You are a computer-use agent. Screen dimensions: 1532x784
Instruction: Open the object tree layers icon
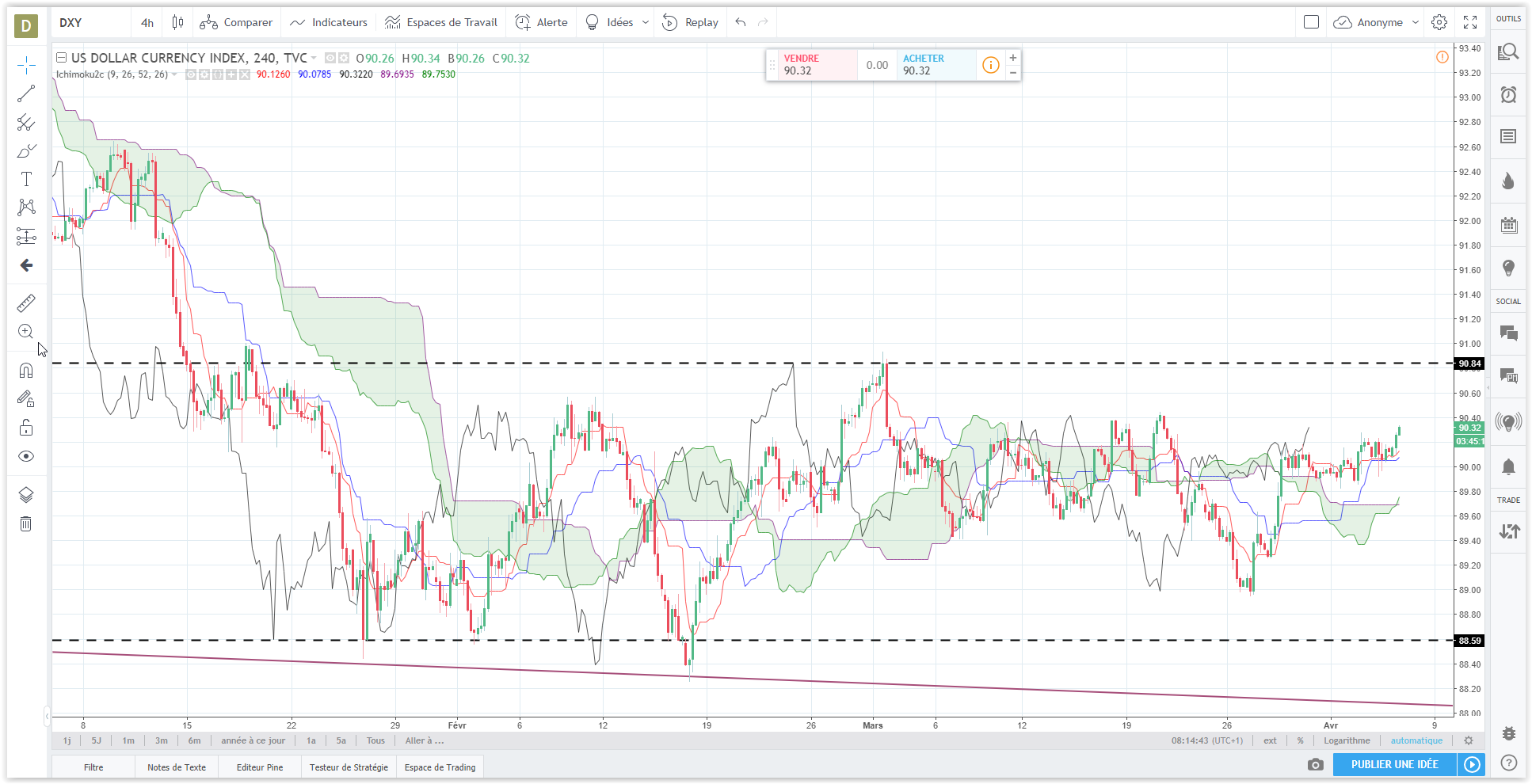click(26, 495)
